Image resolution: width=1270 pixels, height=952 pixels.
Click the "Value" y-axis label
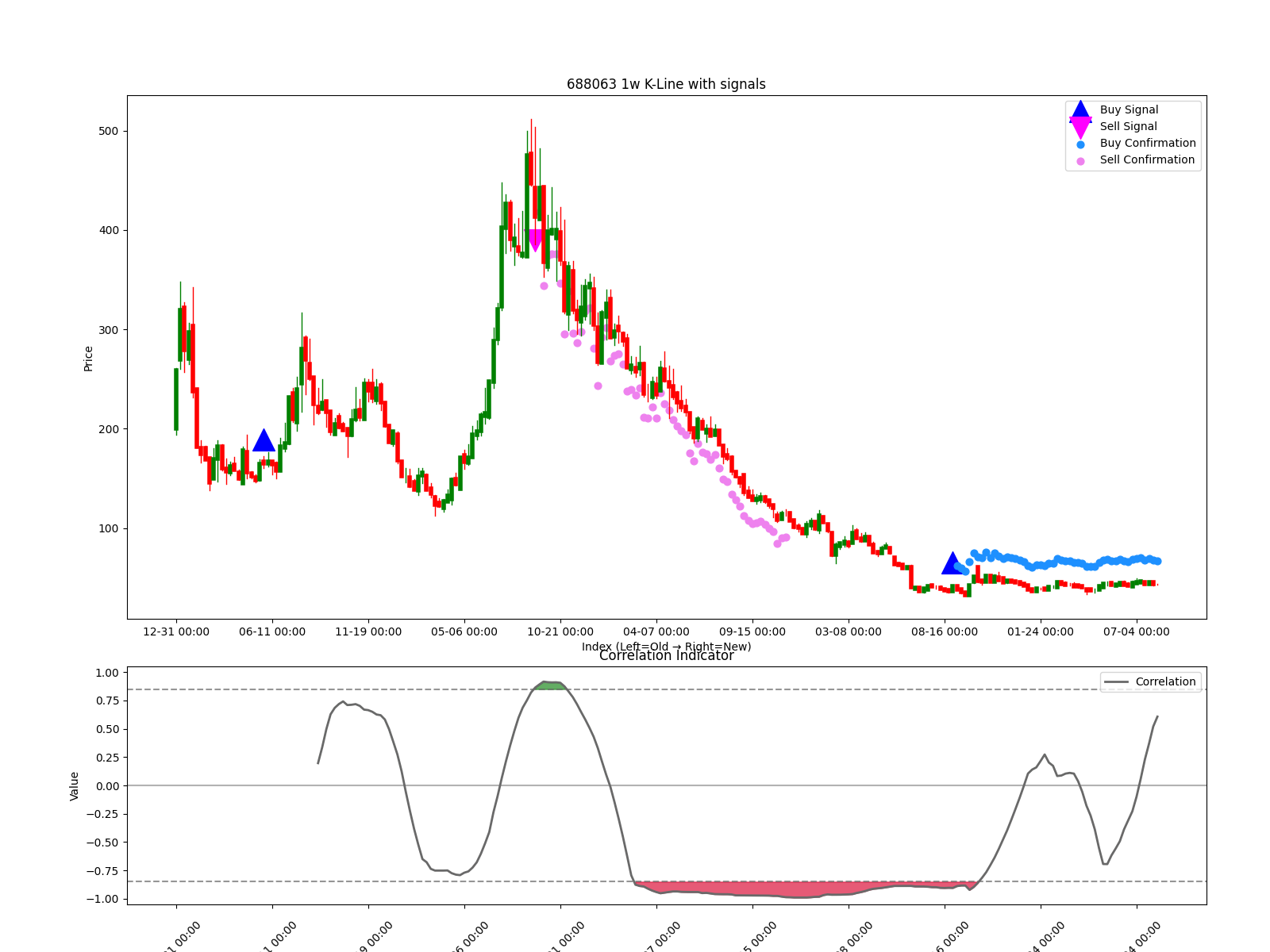pos(75,785)
